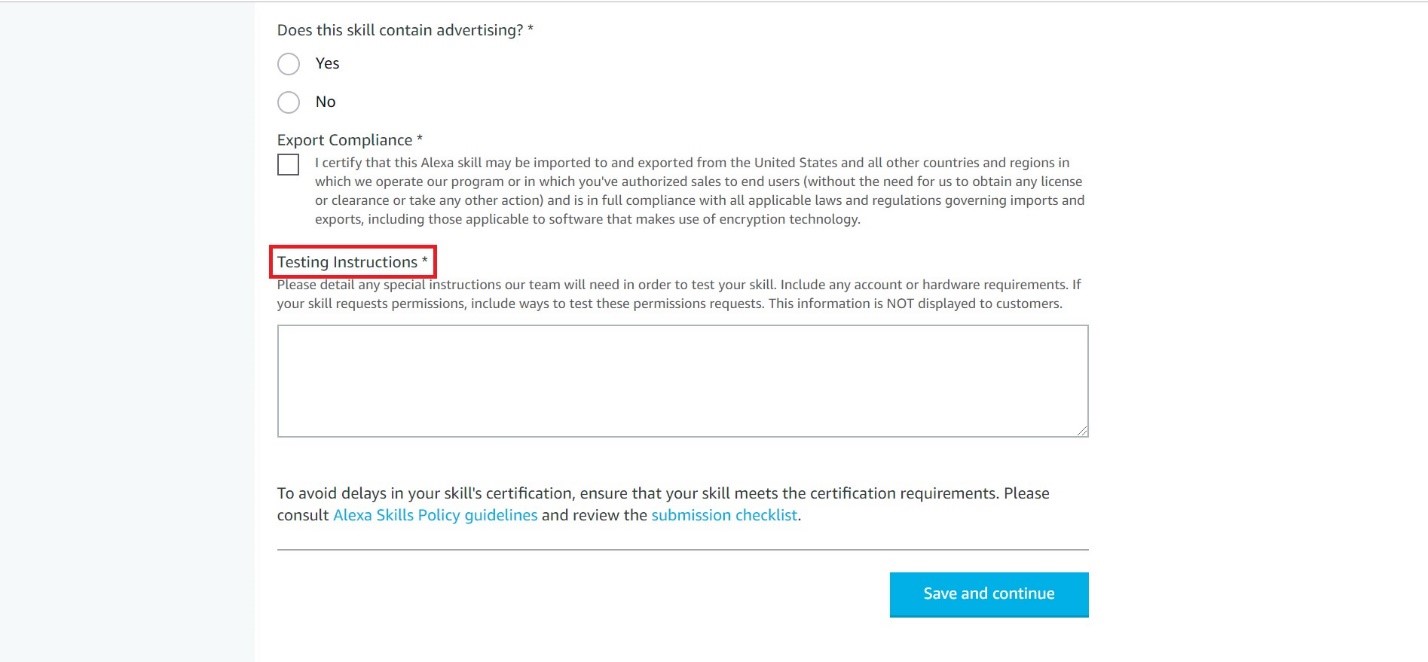Open the Alexa Skills Policy guidelines link
Image resolution: width=1428 pixels, height=662 pixels.
435,516
